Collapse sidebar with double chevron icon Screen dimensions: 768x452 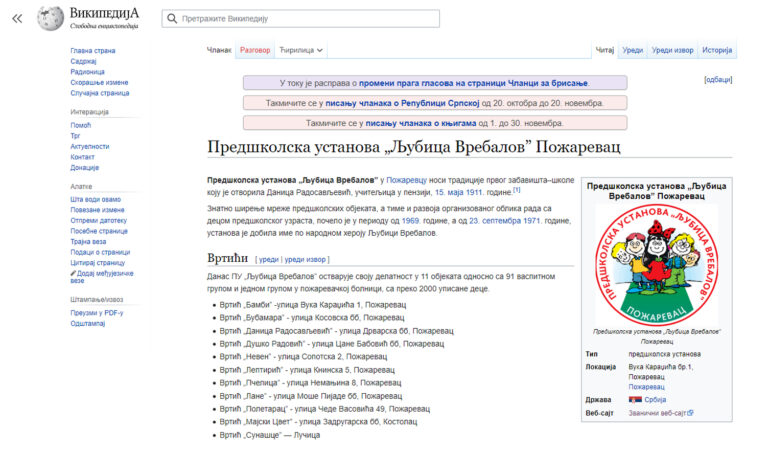pos(17,19)
